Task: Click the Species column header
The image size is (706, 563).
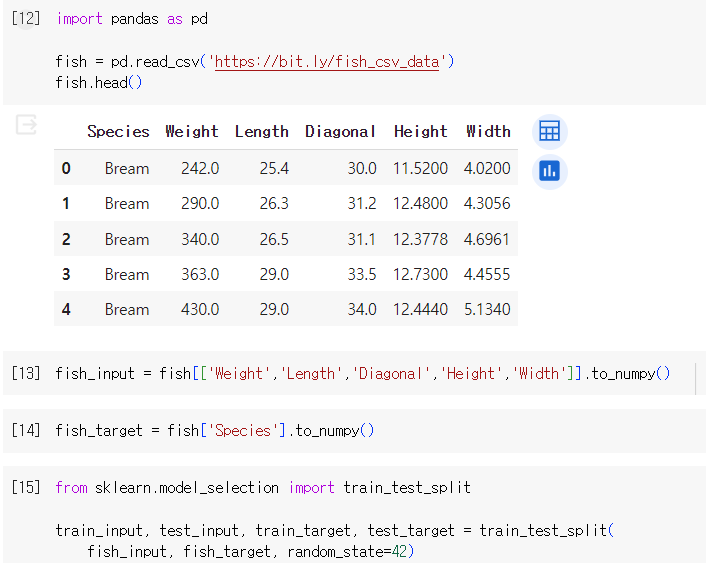Action: tap(118, 132)
